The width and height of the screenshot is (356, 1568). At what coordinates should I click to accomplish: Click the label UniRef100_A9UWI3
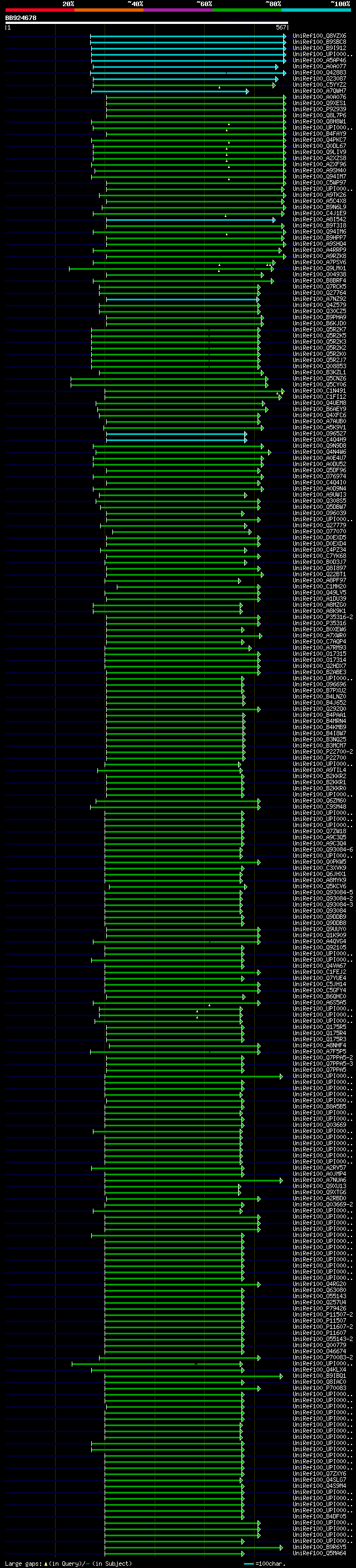click(319, 494)
